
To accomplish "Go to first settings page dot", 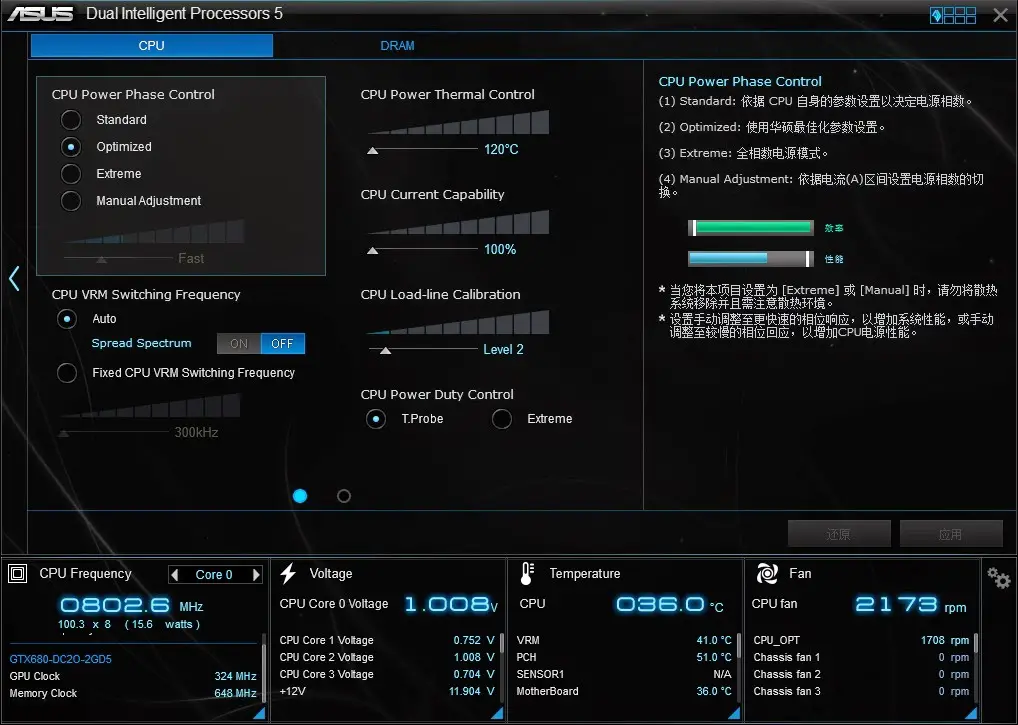I will 300,496.
